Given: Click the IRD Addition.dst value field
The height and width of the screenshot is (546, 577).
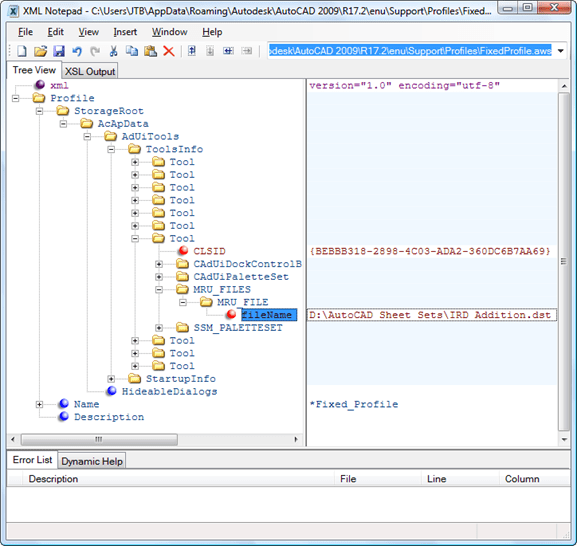Looking at the screenshot, I should [432, 315].
